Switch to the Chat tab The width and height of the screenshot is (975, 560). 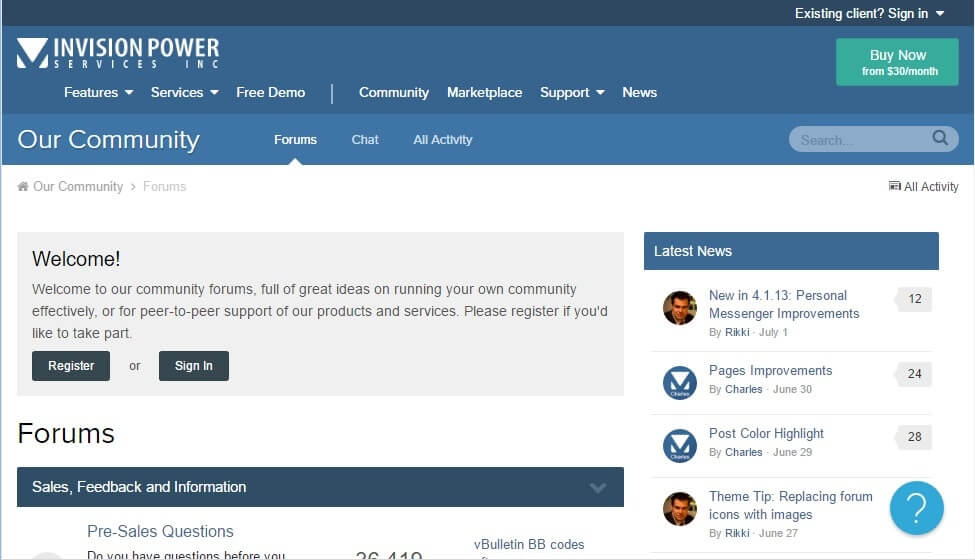pyautogui.click(x=365, y=140)
